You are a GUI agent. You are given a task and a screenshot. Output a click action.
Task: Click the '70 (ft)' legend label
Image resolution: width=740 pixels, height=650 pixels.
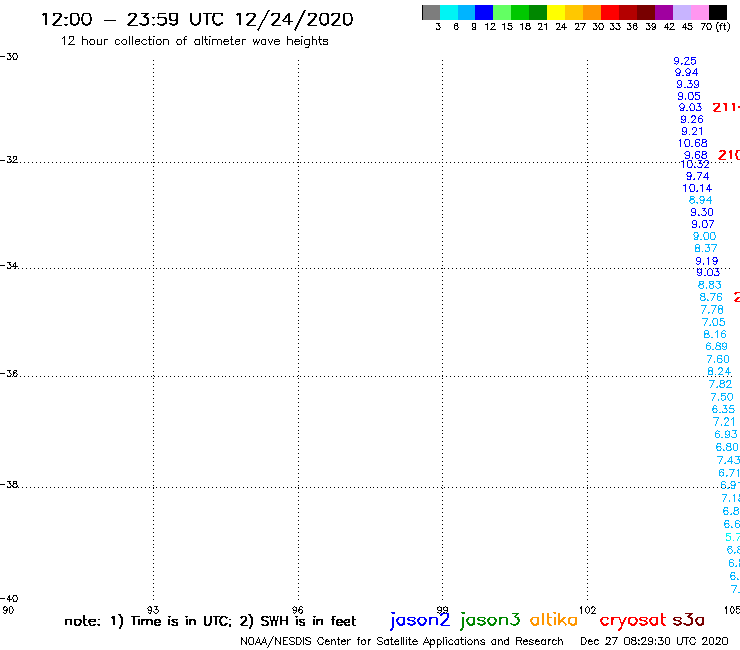coord(715,27)
